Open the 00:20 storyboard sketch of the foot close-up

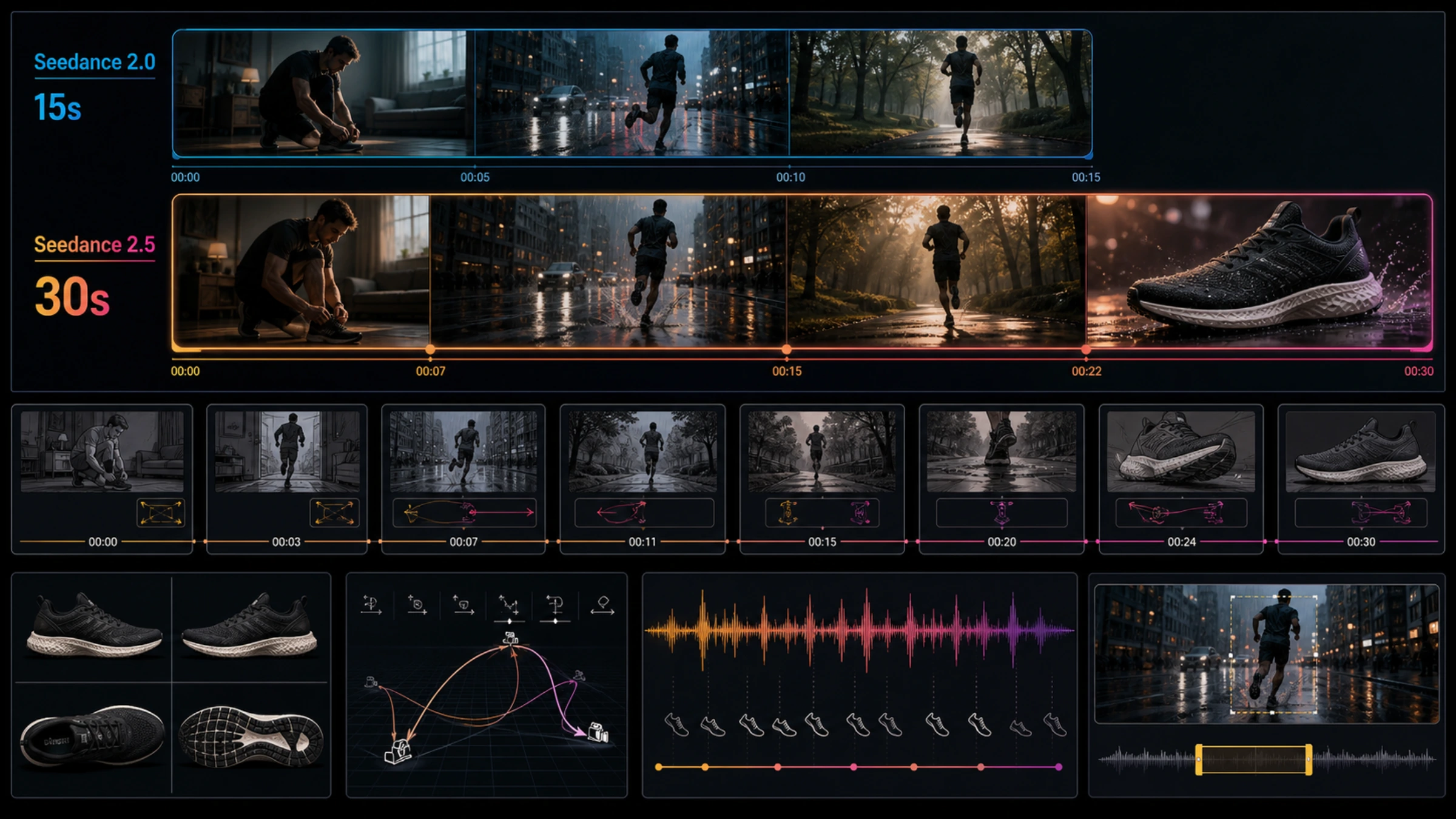tap(1002, 451)
